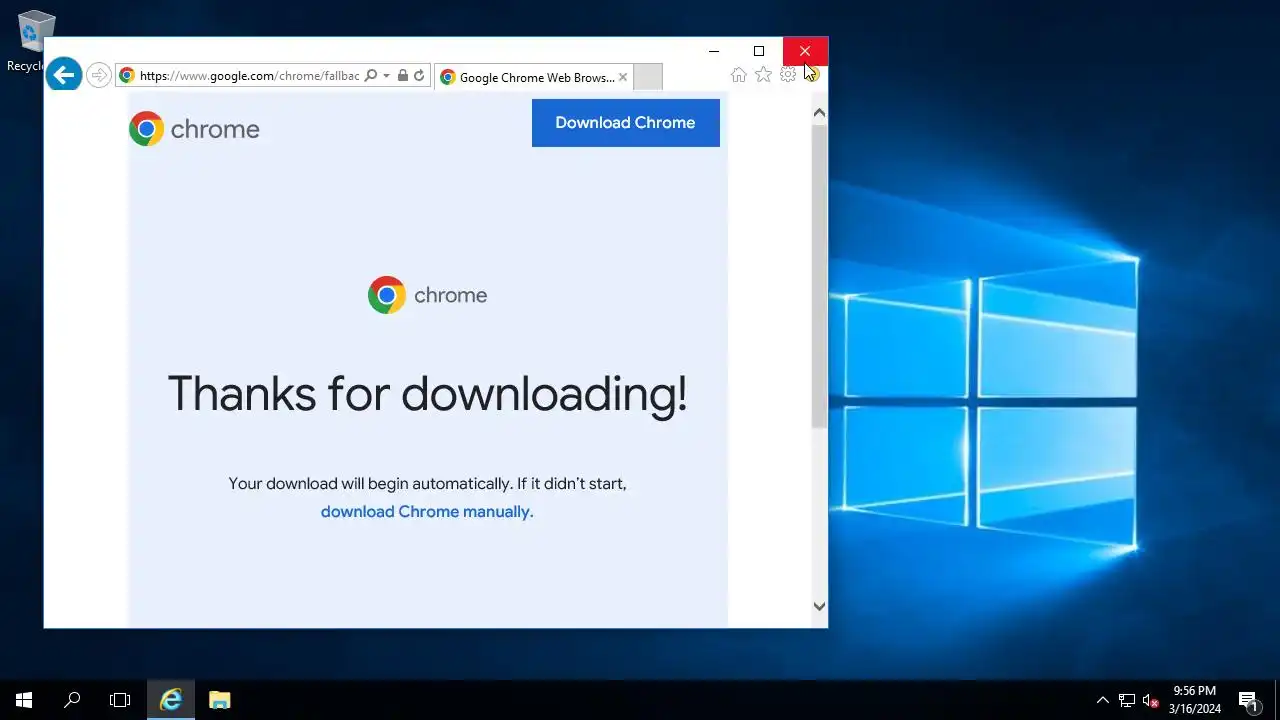Click the download Chrome manually link
1280x720 pixels.
pyautogui.click(x=427, y=511)
